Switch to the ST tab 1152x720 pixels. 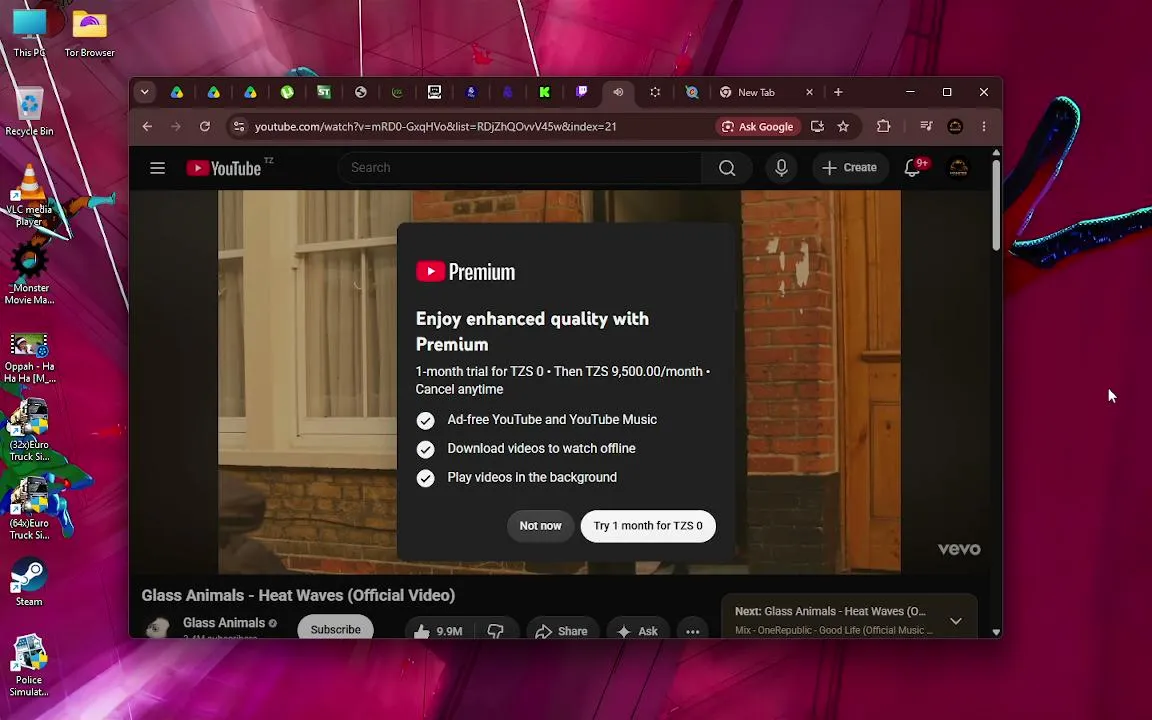(324, 92)
